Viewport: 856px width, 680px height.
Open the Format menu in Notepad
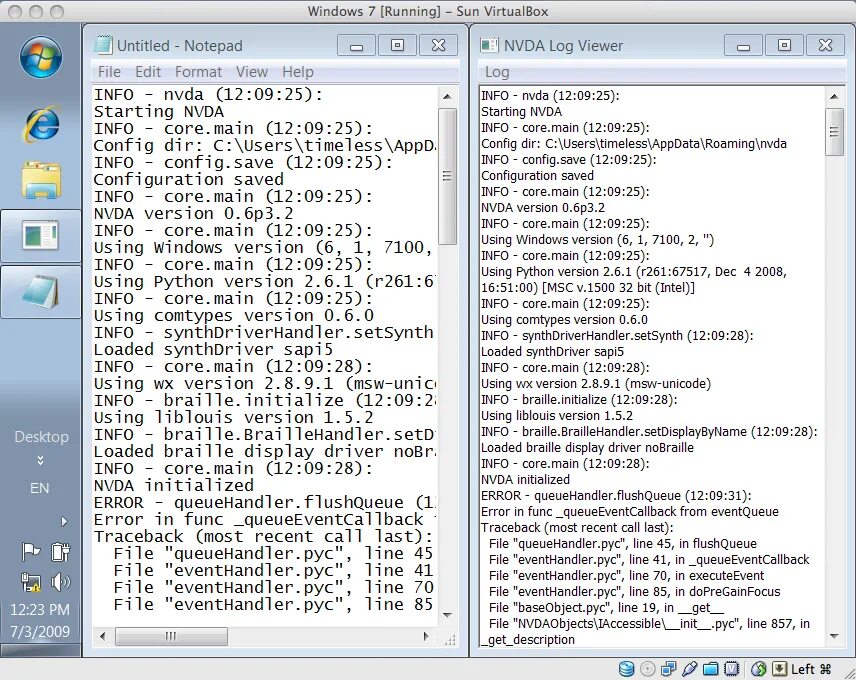198,72
